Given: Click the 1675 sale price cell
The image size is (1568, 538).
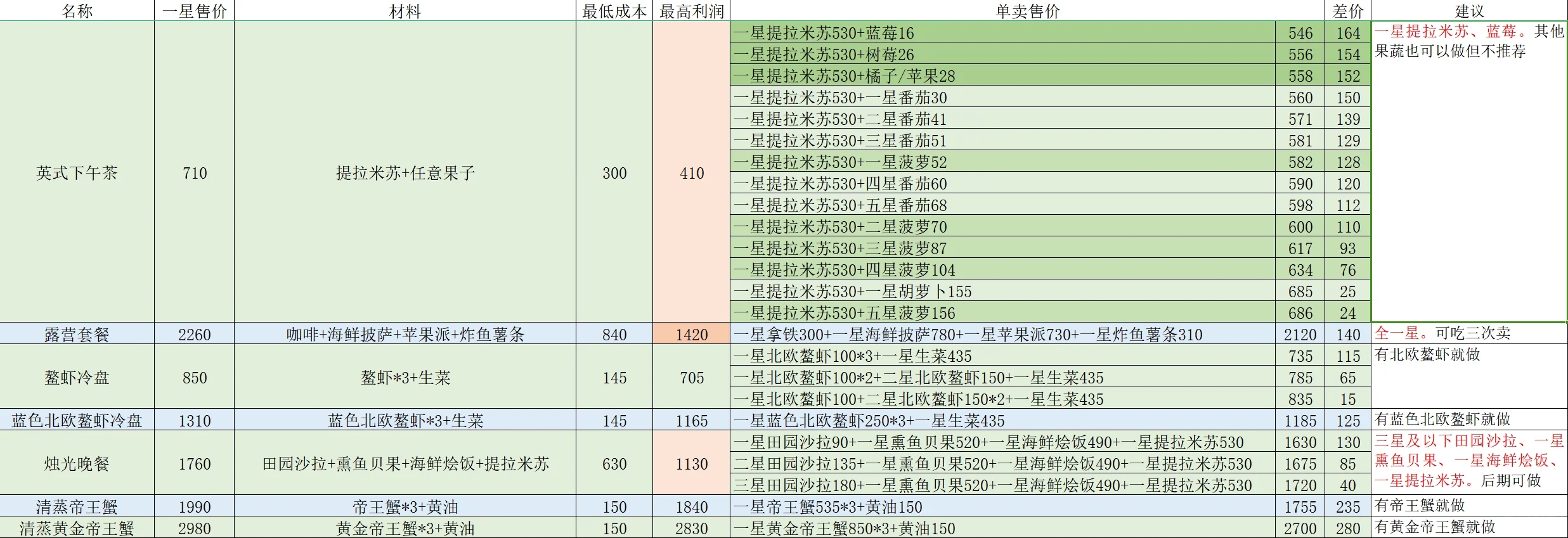Looking at the screenshot, I should click(x=1300, y=463).
